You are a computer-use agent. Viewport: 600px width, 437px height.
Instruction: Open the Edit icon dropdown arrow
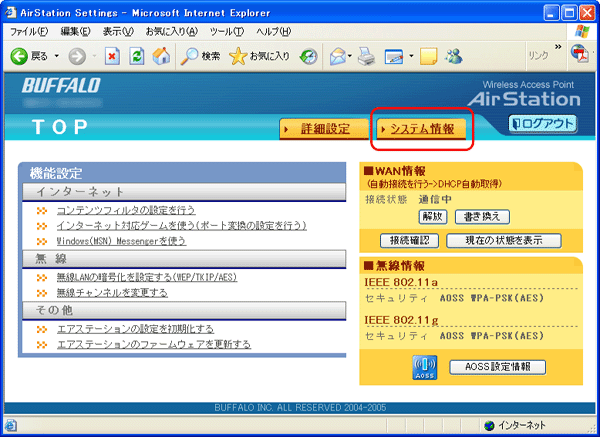pyautogui.click(x=411, y=56)
